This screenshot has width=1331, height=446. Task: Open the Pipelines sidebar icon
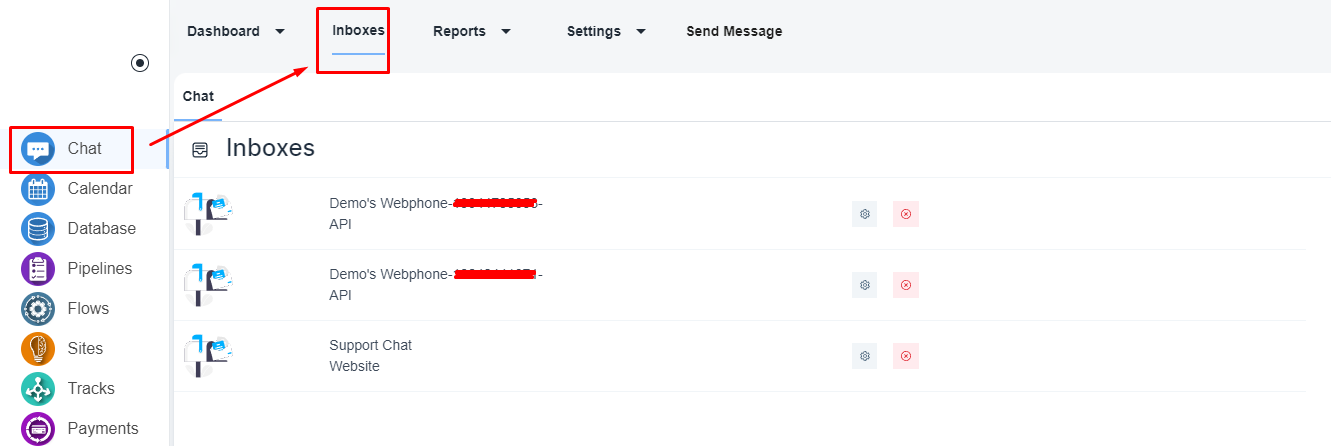pyautogui.click(x=38, y=269)
